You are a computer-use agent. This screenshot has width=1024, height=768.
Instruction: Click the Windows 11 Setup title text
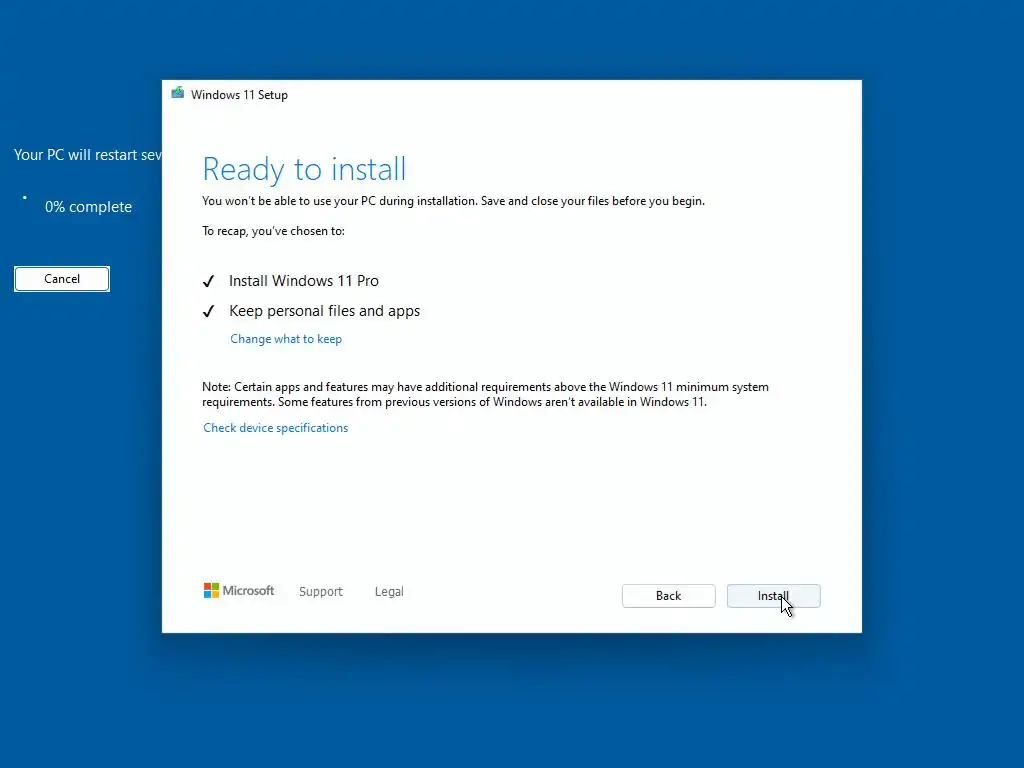coord(239,95)
